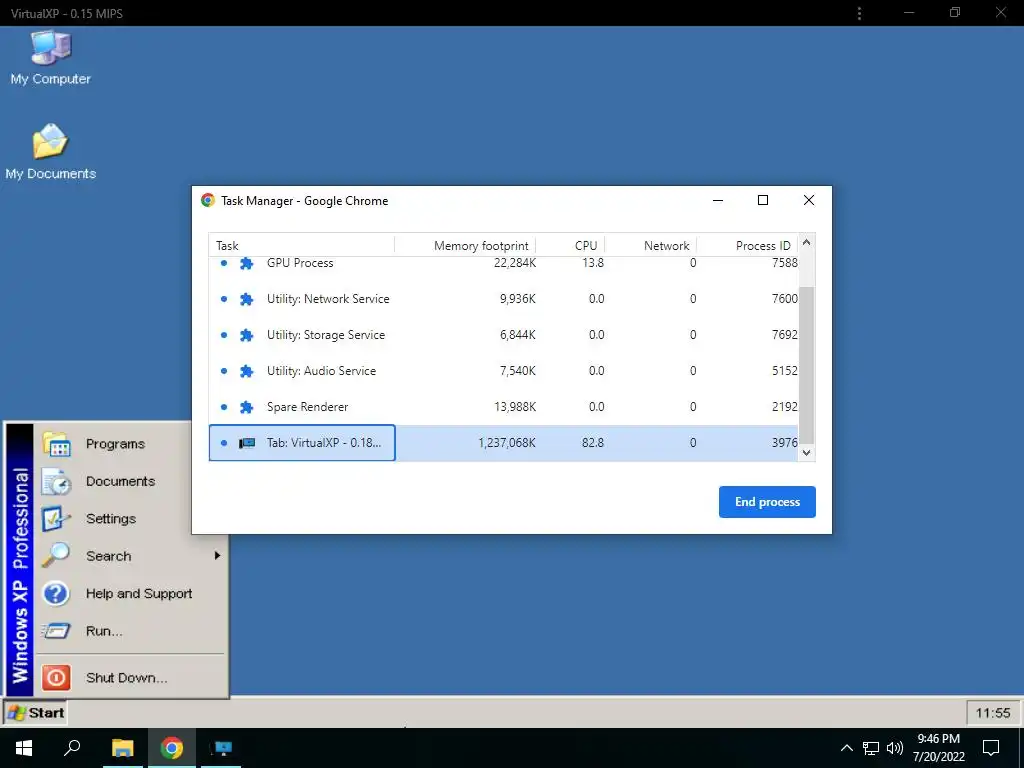Click the red Shut Down power icon
The image size is (1024, 768).
tap(56, 677)
